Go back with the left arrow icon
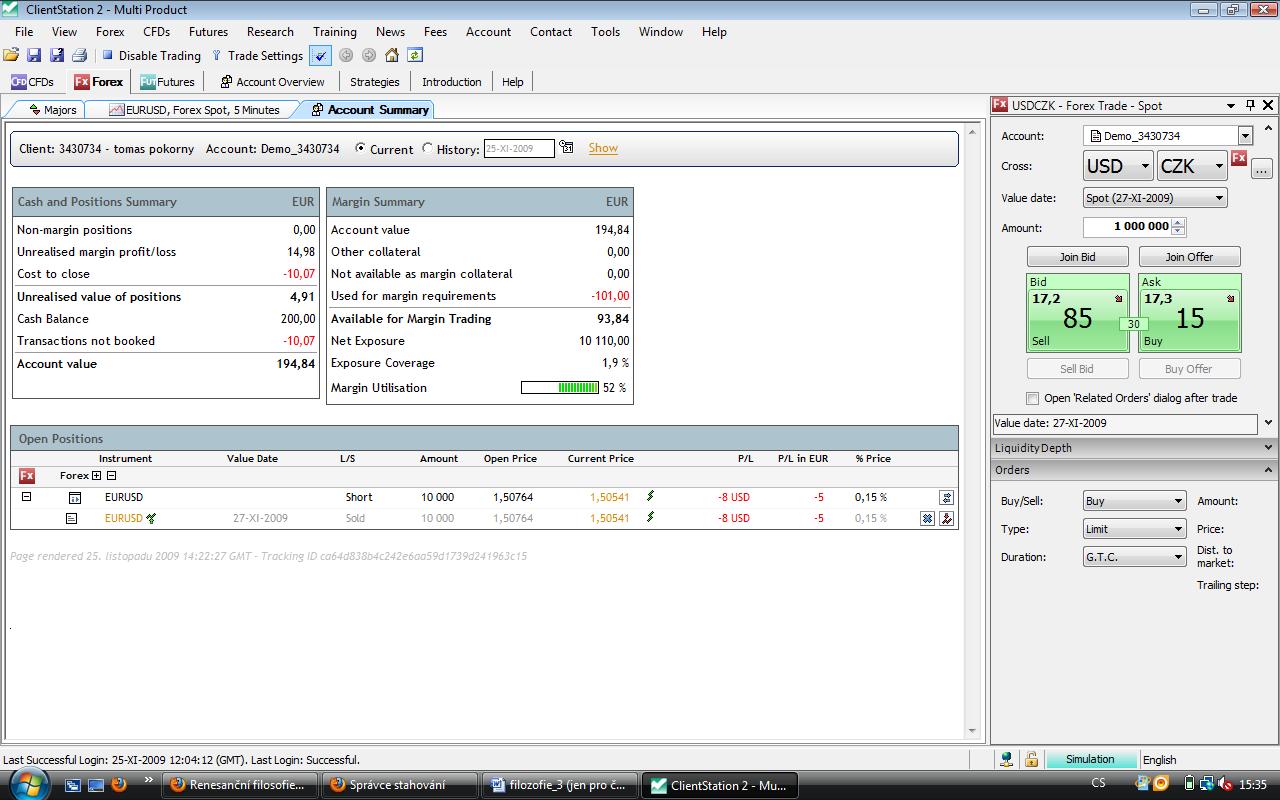The image size is (1280, 800). 346,55
